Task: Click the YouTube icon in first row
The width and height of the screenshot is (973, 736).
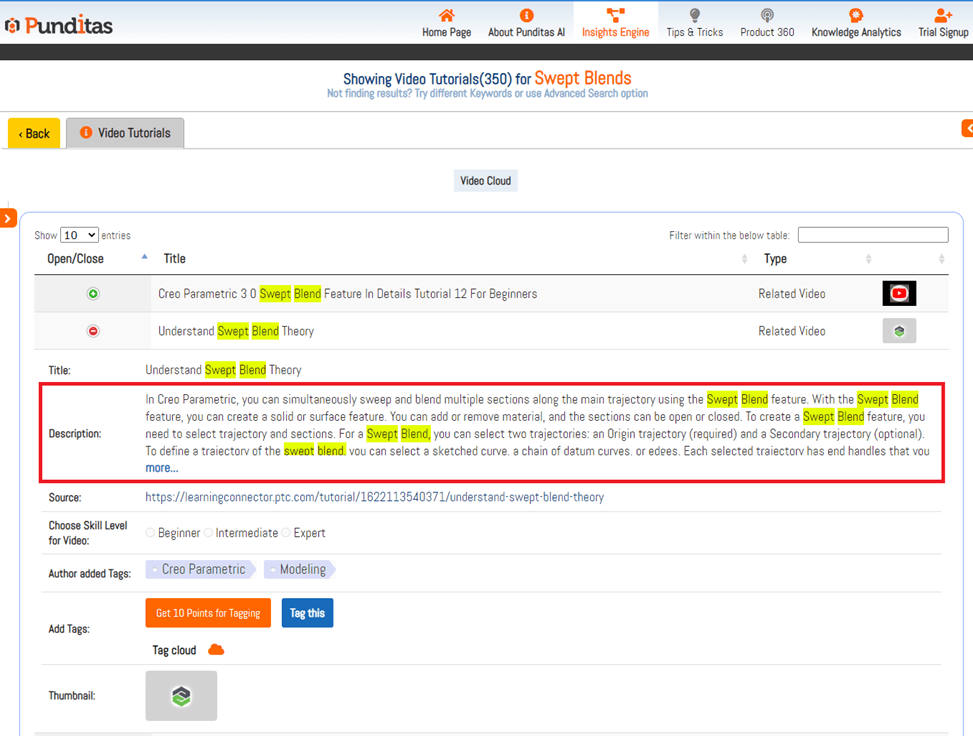Action: (899, 294)
